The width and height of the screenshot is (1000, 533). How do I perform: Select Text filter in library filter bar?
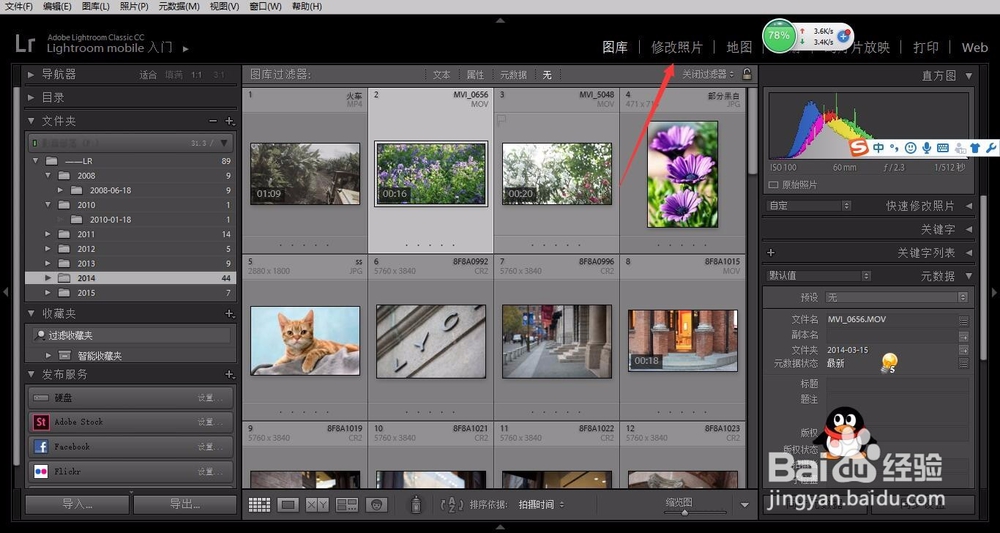coord(441,75)
